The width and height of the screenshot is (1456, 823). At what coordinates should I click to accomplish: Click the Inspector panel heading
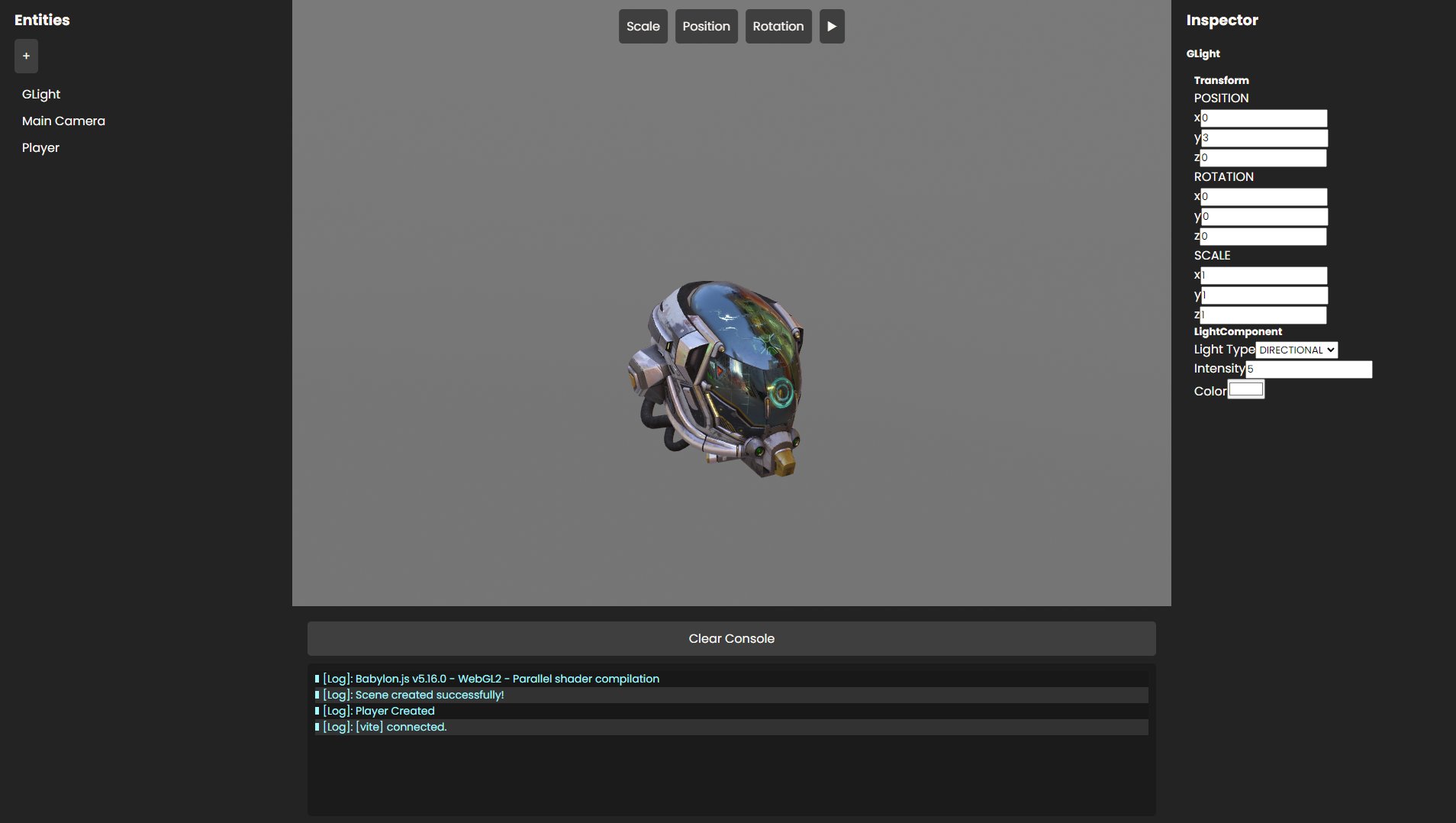1222,21
